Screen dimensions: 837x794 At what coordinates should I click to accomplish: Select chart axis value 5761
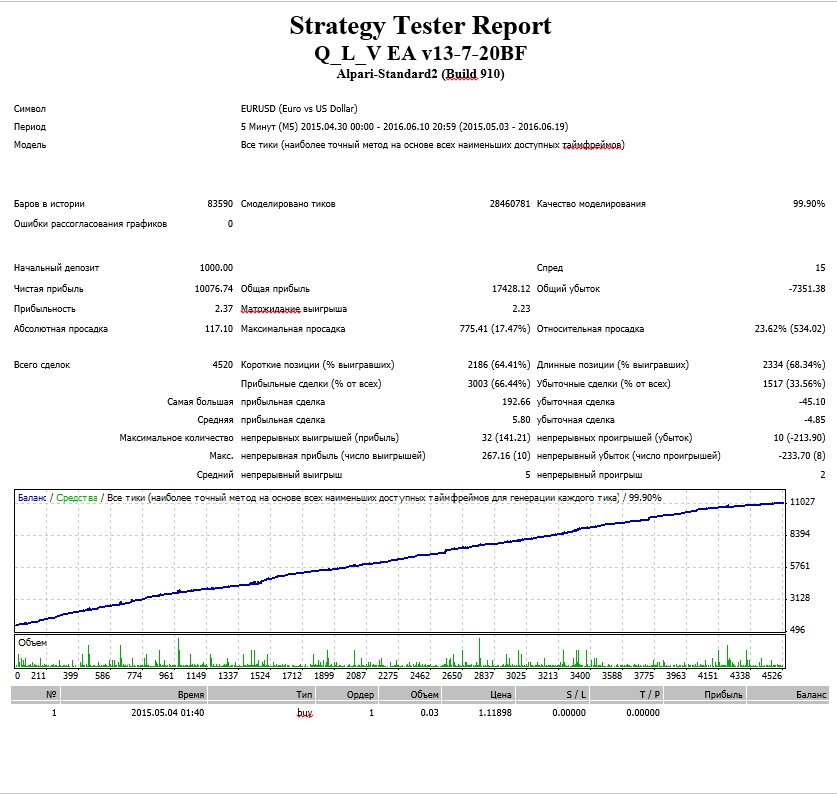800,565
